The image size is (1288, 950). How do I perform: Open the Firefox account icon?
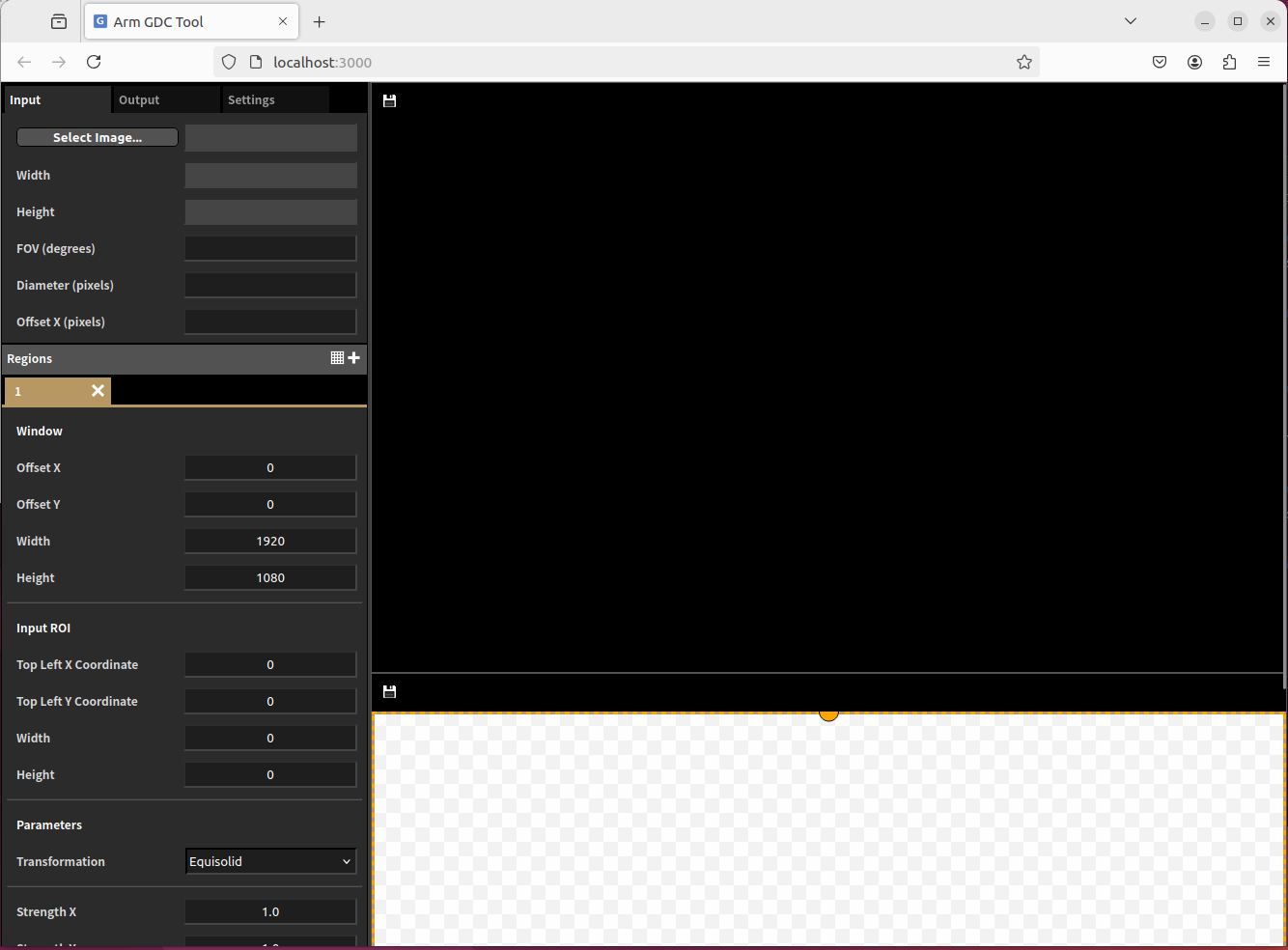[1194, 63]
